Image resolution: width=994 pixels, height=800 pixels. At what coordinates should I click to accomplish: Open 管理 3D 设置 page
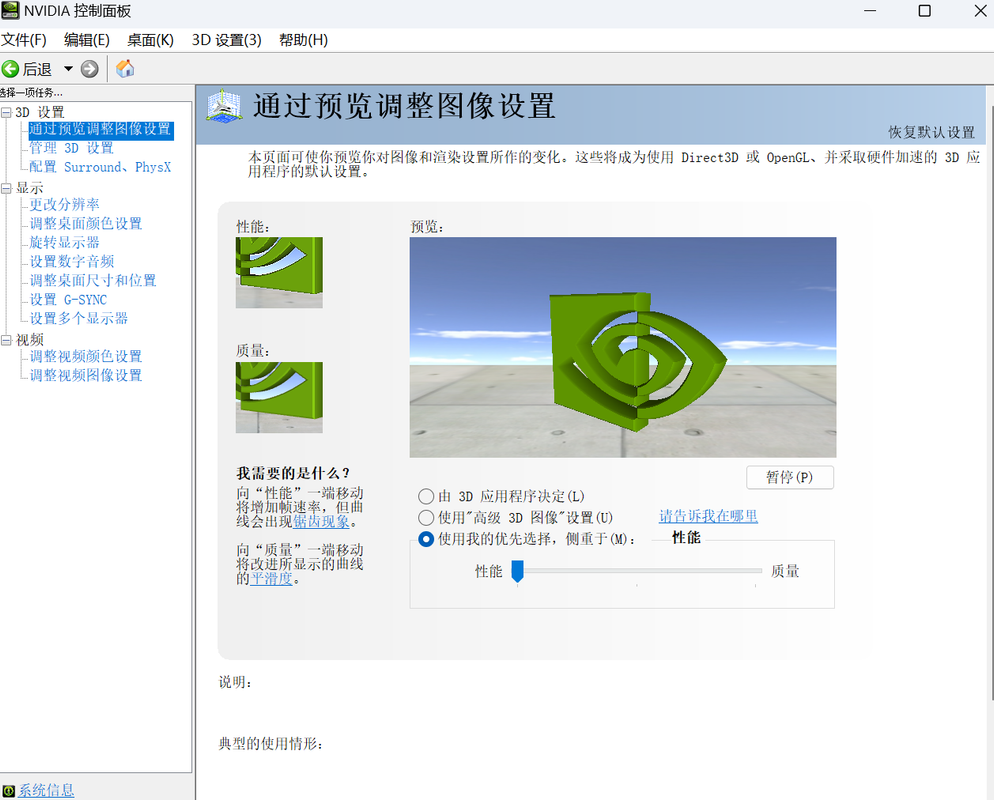coord(71,148)
